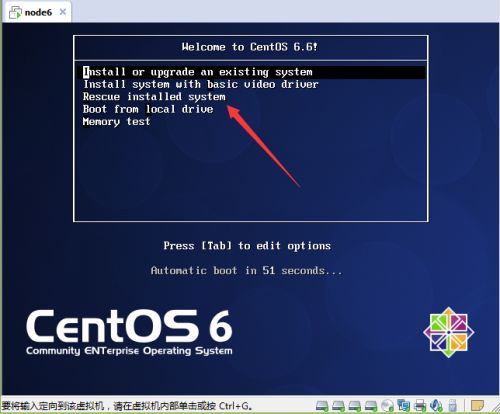The width and height of the screenshot is (500, 414).
Task: Click the Ctrl+G input redirect status message
Action: [127, 406]
